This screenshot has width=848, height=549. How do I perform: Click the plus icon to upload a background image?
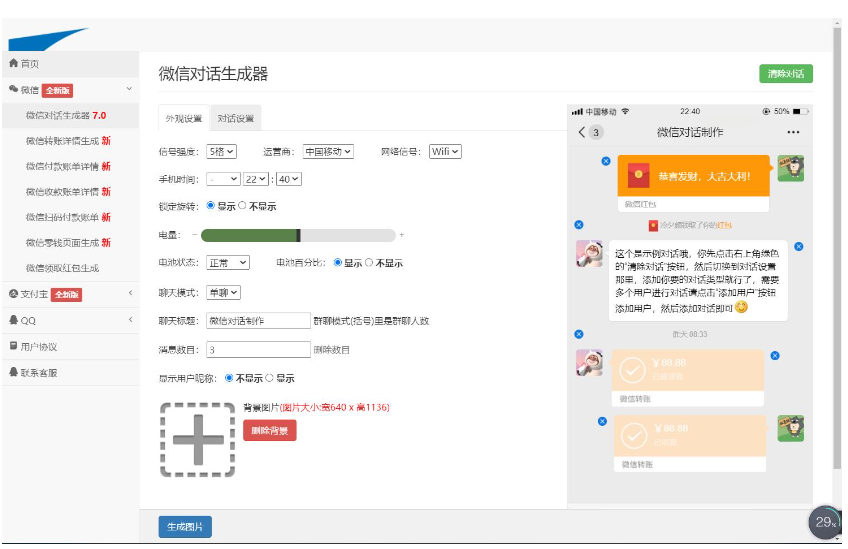[x=197, y=440]
